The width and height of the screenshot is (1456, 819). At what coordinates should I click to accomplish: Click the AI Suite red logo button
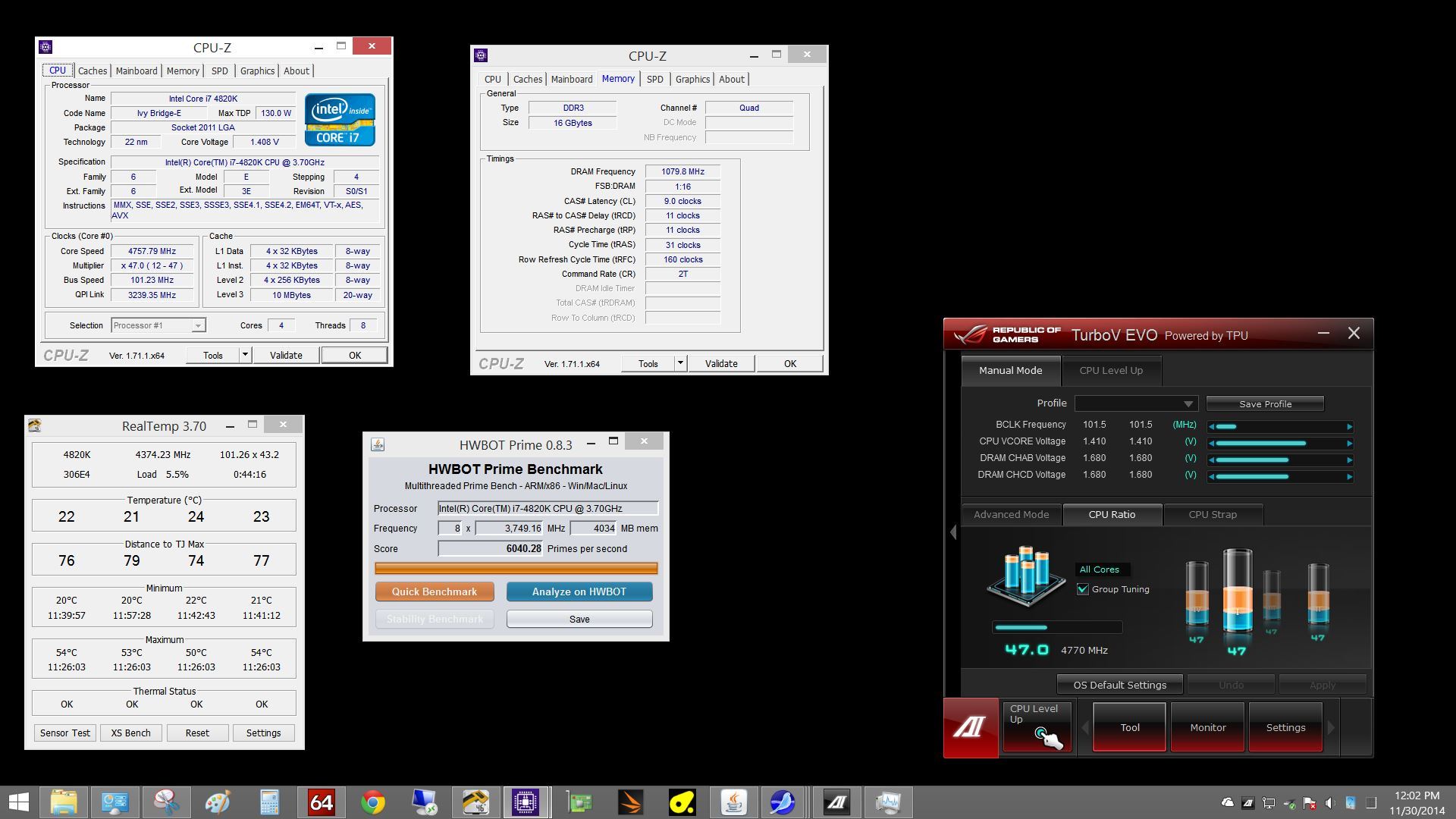tap(971, 727)
